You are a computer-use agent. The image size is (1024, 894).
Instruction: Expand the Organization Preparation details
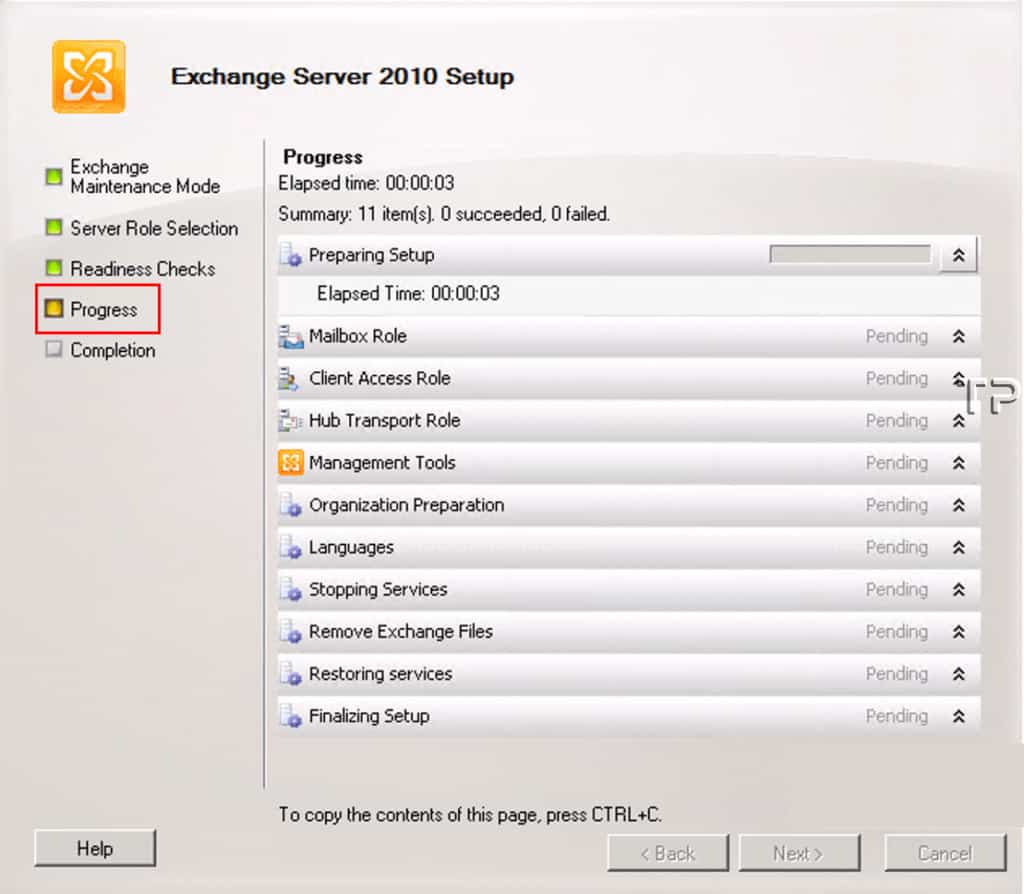point(959,505)
